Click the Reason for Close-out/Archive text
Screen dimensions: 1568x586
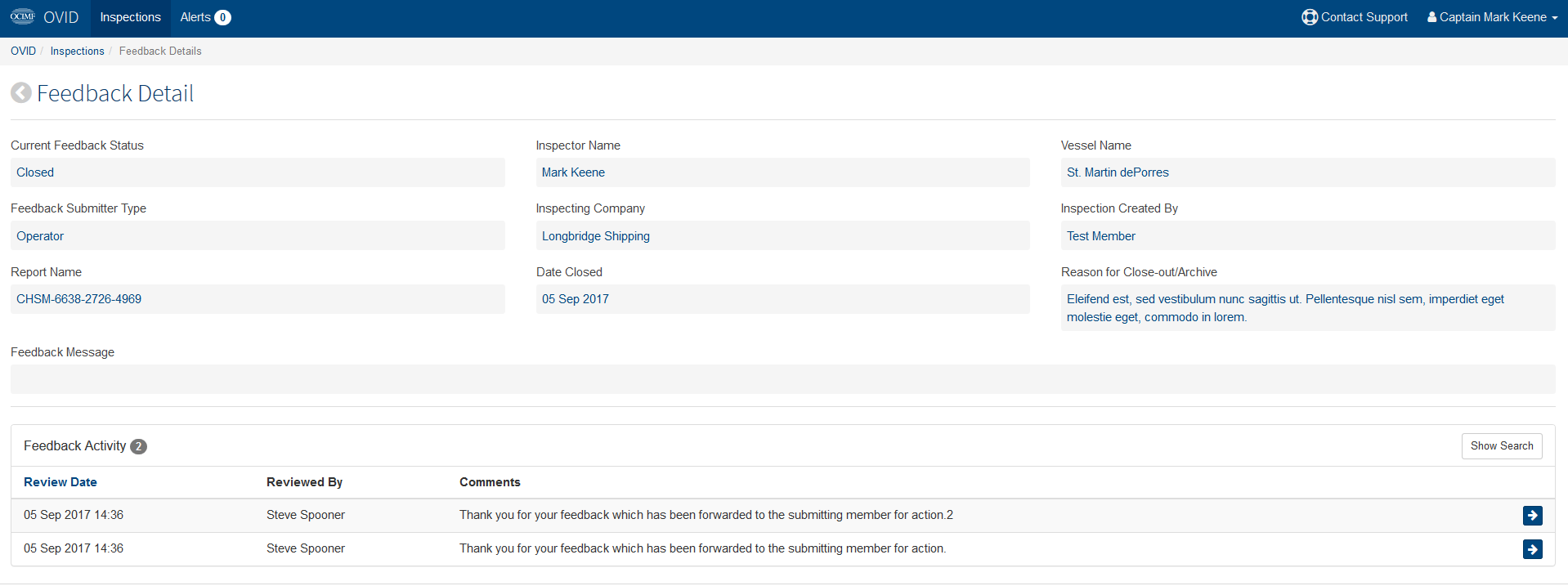click(x=1308, y=308)
